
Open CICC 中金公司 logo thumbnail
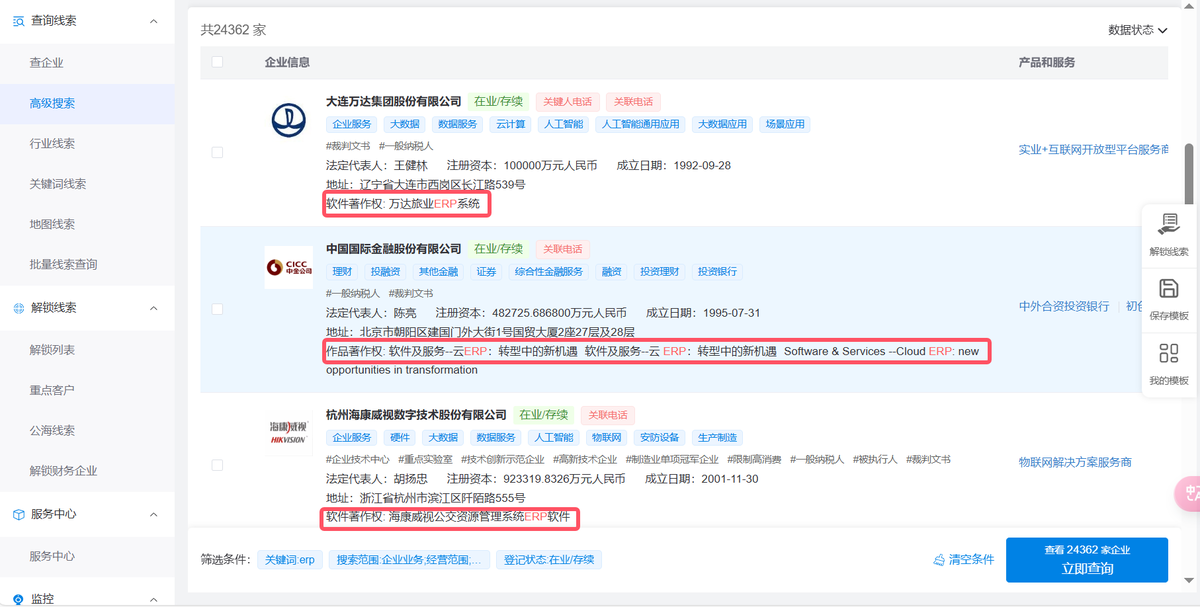(289, 267)
